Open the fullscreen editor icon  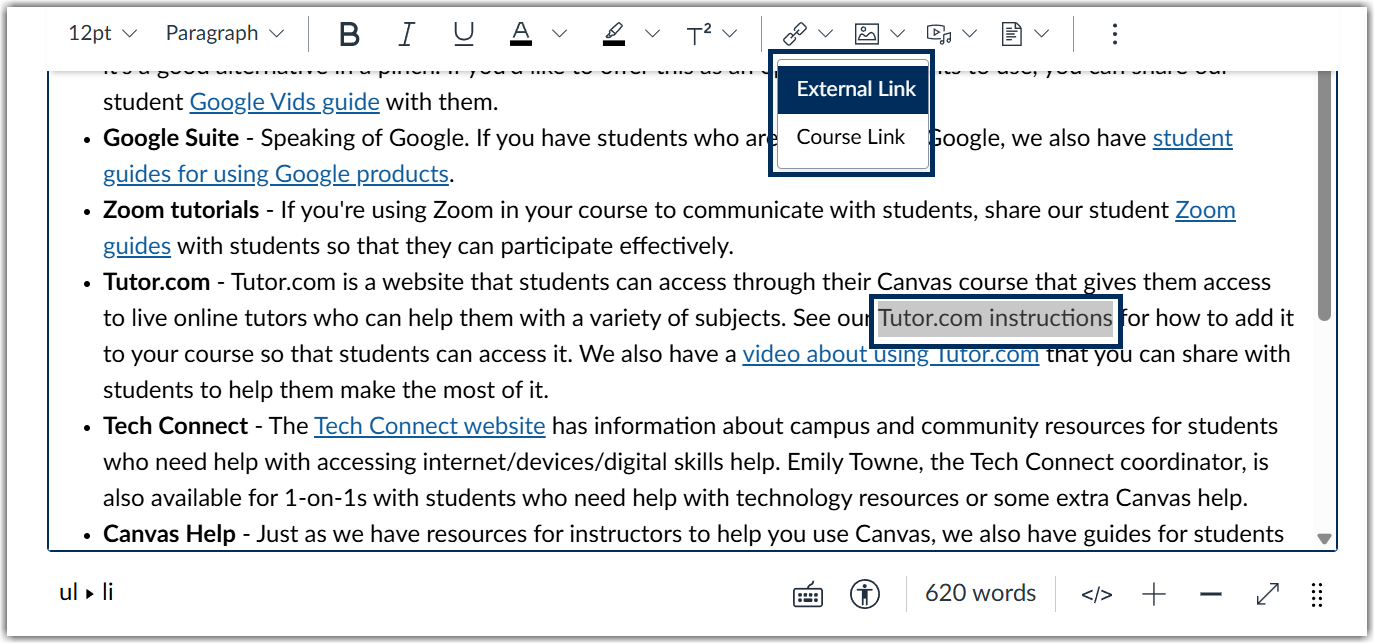pyautogui.click(x=1268, y=595)
